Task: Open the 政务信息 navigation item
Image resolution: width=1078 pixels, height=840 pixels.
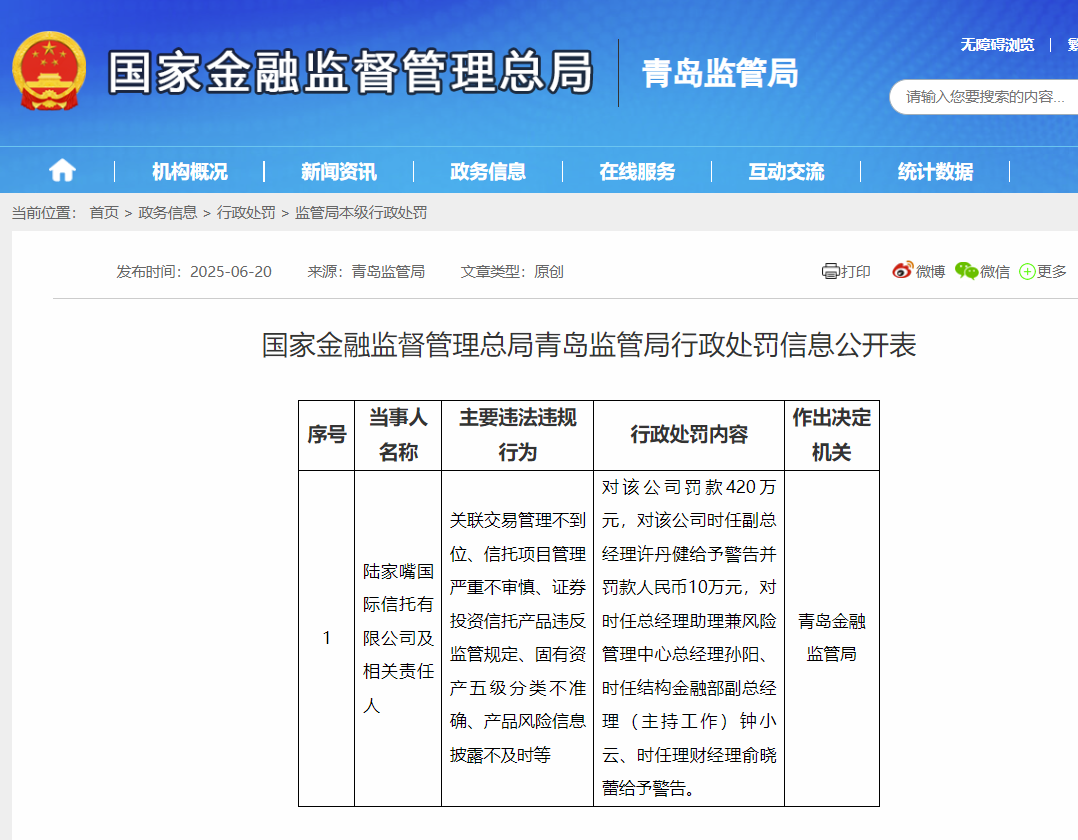Action: (488, 172)
